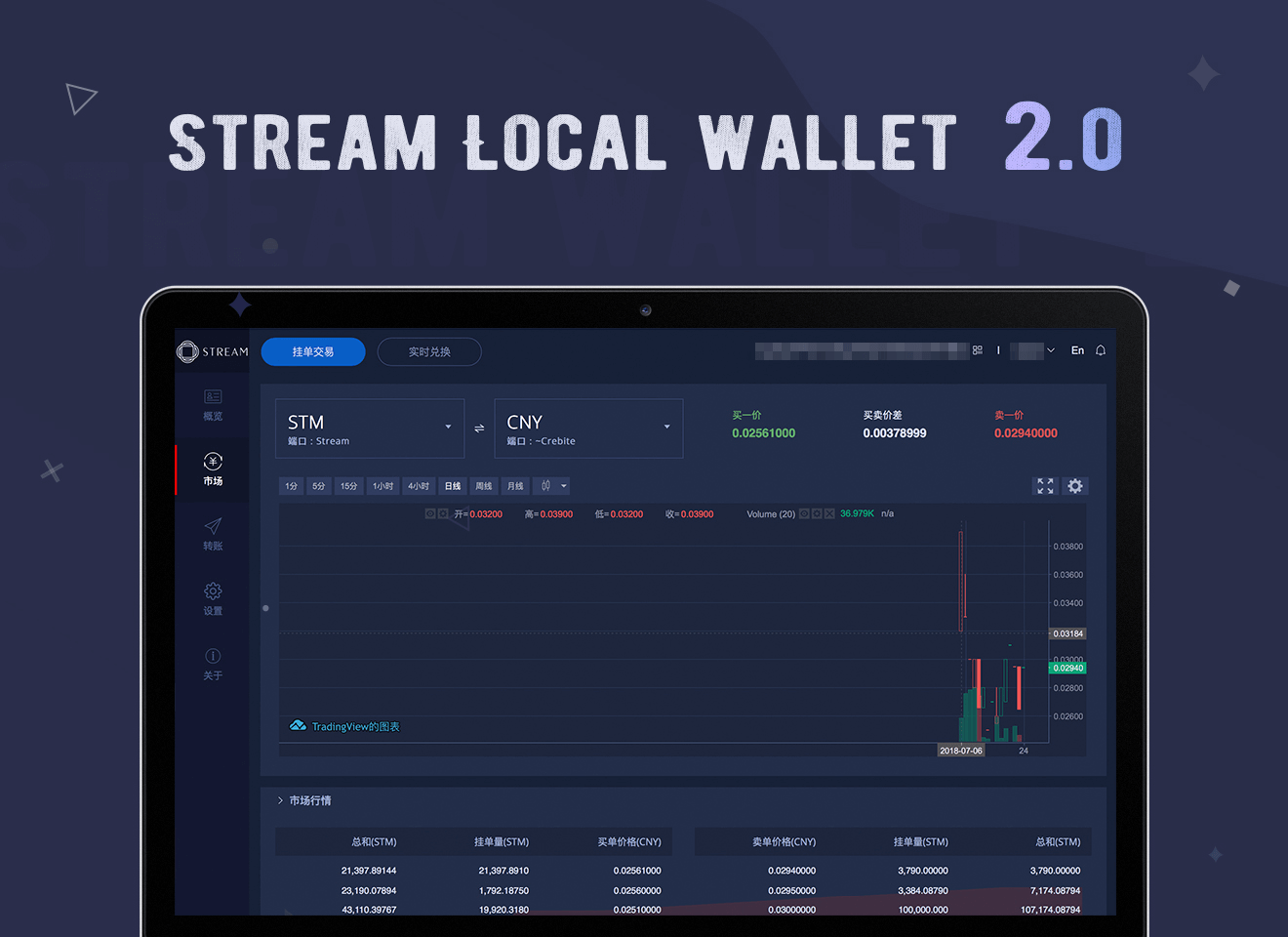Image resolution: width=1288 pixels, height=937 pixels.
Task: Open the 概览 overview sidebar icon
Action: coord(213,396)
